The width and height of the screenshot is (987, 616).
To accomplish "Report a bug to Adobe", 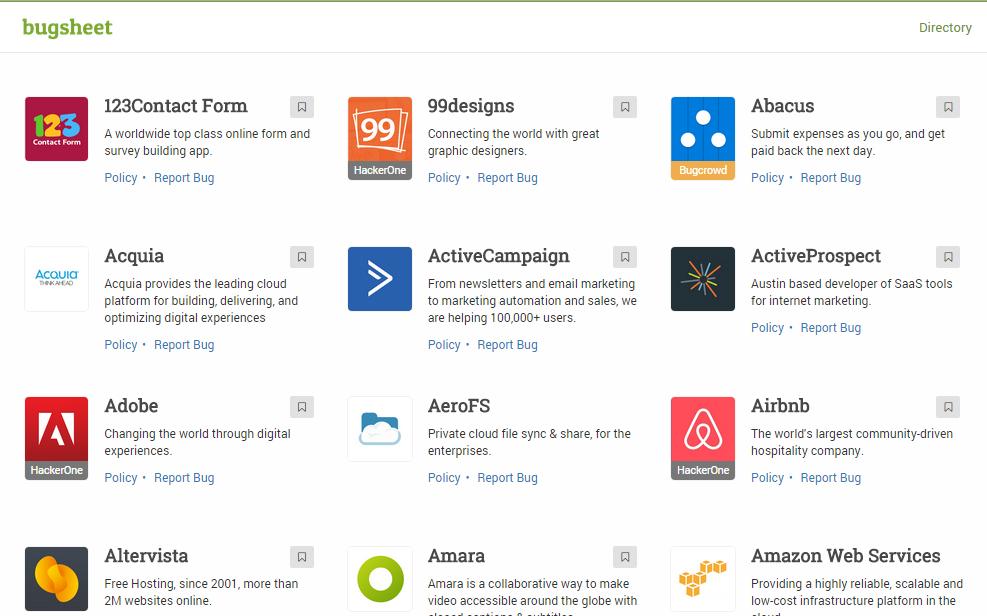I will (x=184, y=478).
